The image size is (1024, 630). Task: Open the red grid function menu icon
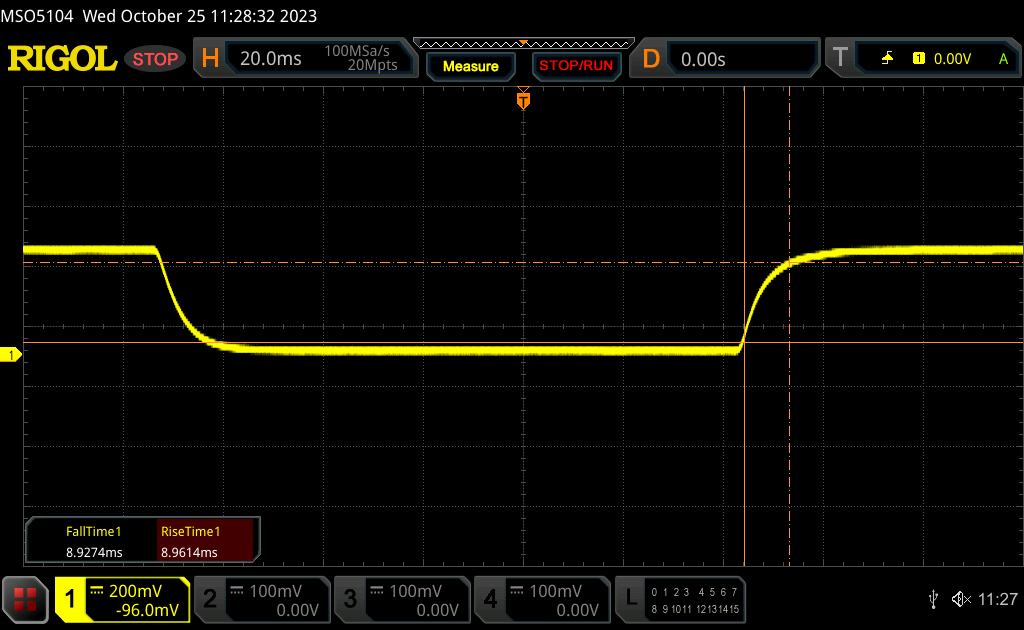tap(25, 600)
